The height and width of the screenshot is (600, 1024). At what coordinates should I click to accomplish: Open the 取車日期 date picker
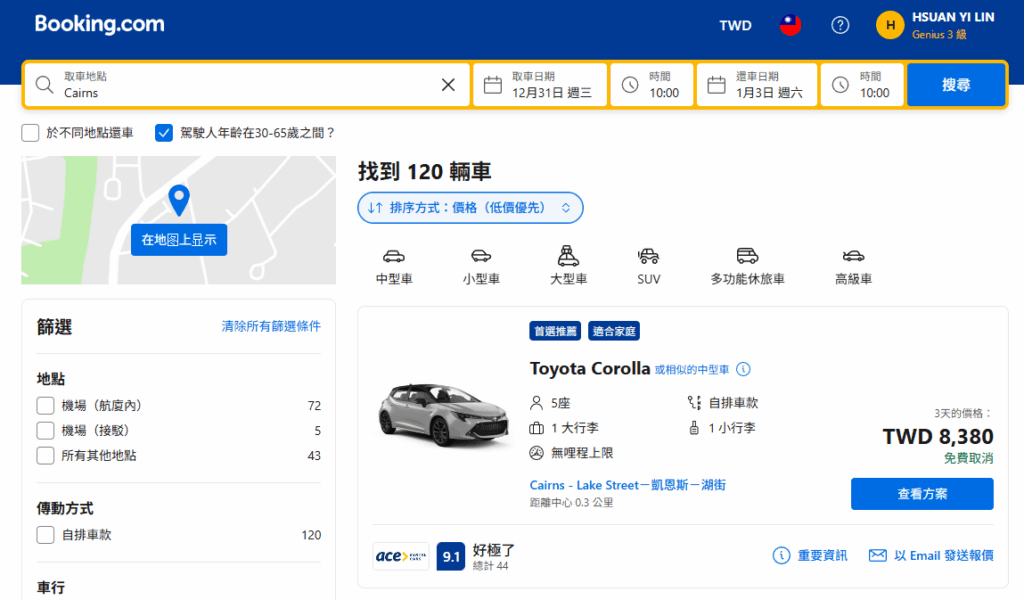pyautogui.click(x=540, y=84)
